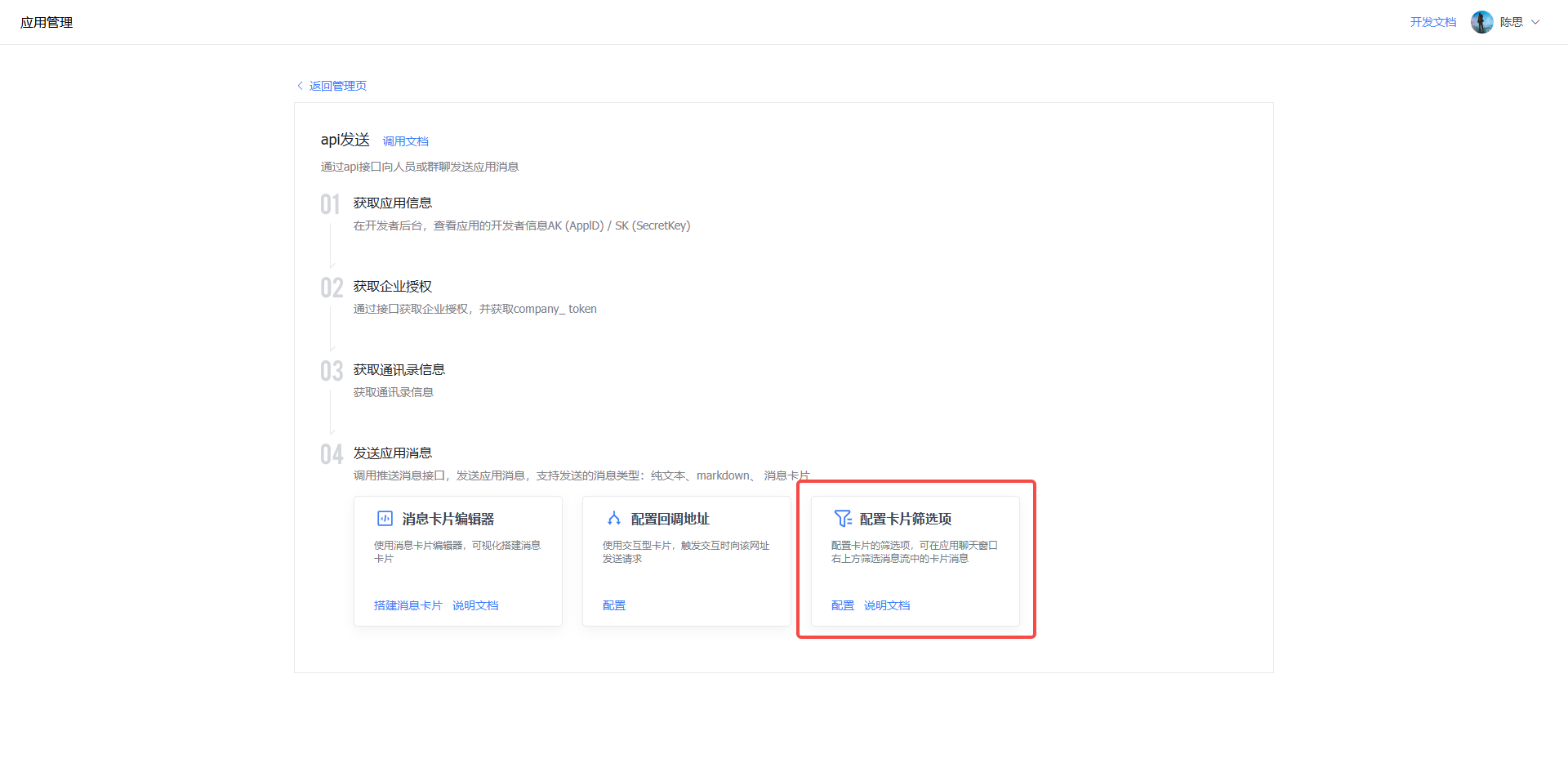The image size is (1568, 772).
Task: Click the 04 step number marker
Action: tap(331, 454)
